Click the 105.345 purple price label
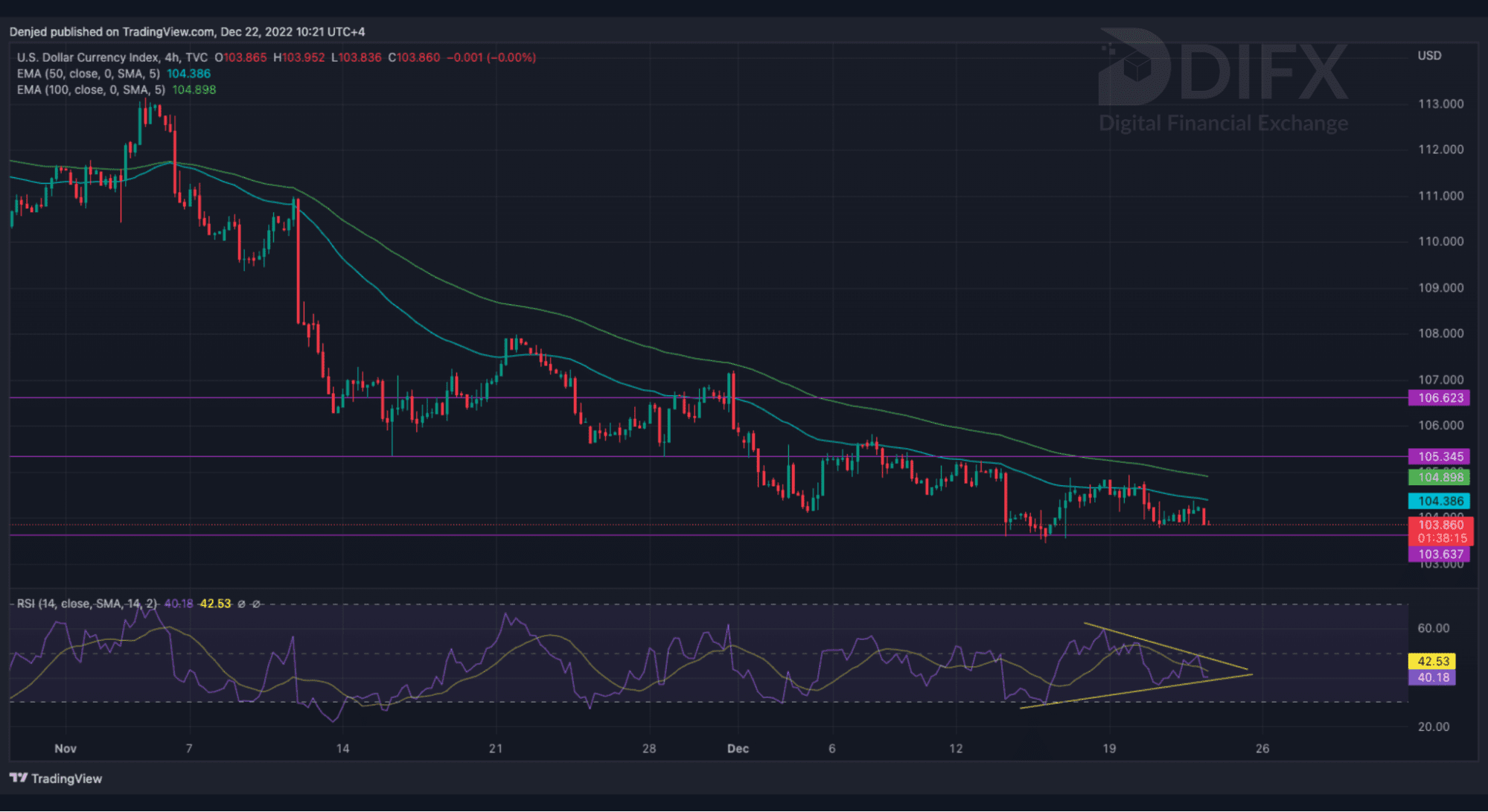 [1440, 456]
